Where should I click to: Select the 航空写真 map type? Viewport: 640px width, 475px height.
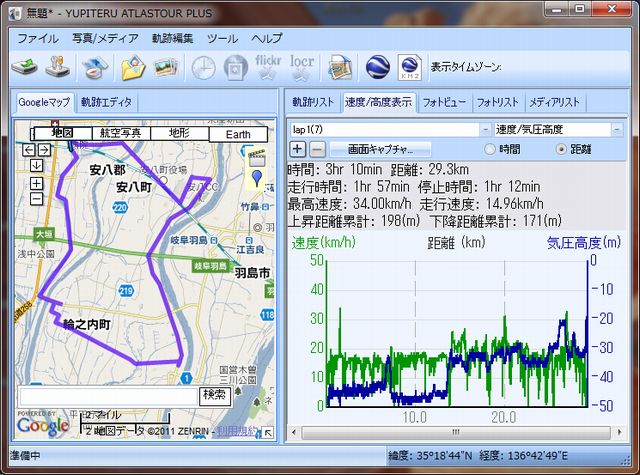(x=121, y=133)
